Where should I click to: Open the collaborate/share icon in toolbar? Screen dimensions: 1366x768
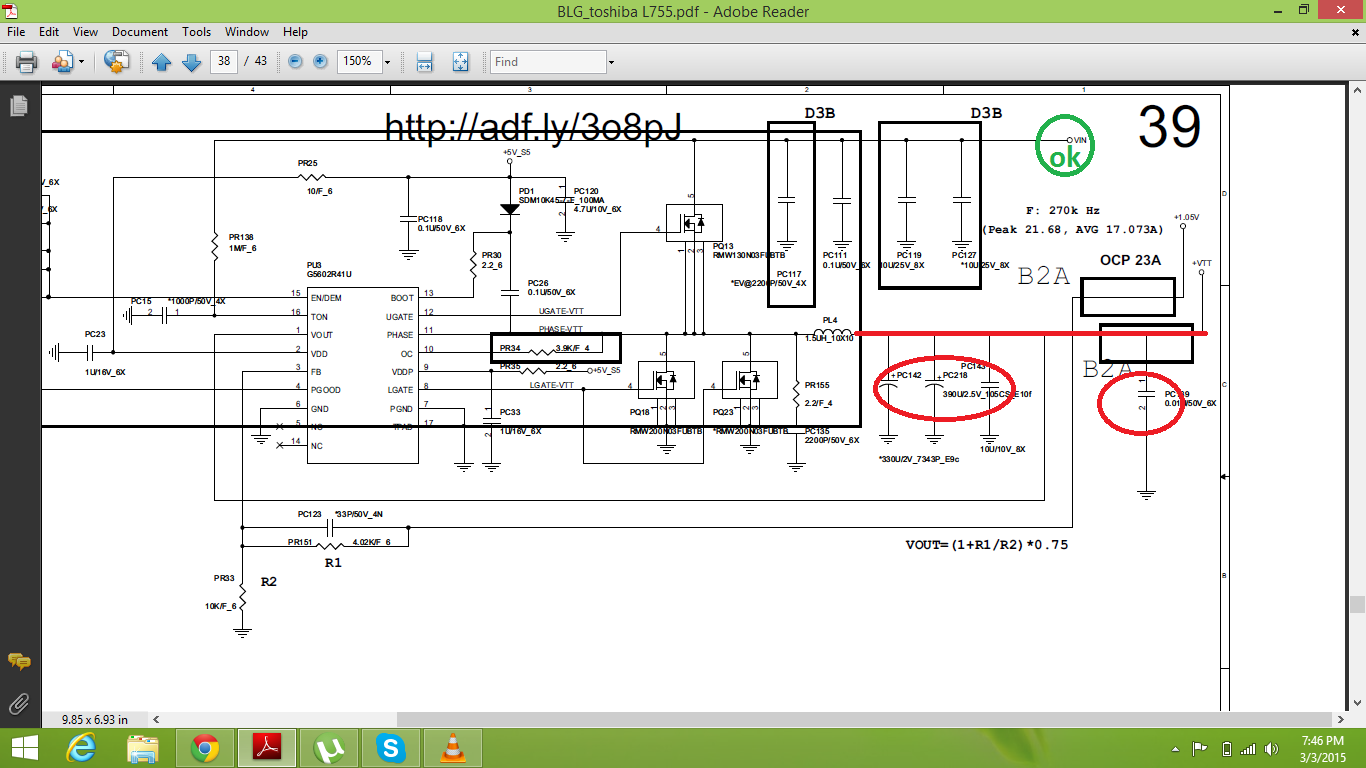[x=61, y=62]
